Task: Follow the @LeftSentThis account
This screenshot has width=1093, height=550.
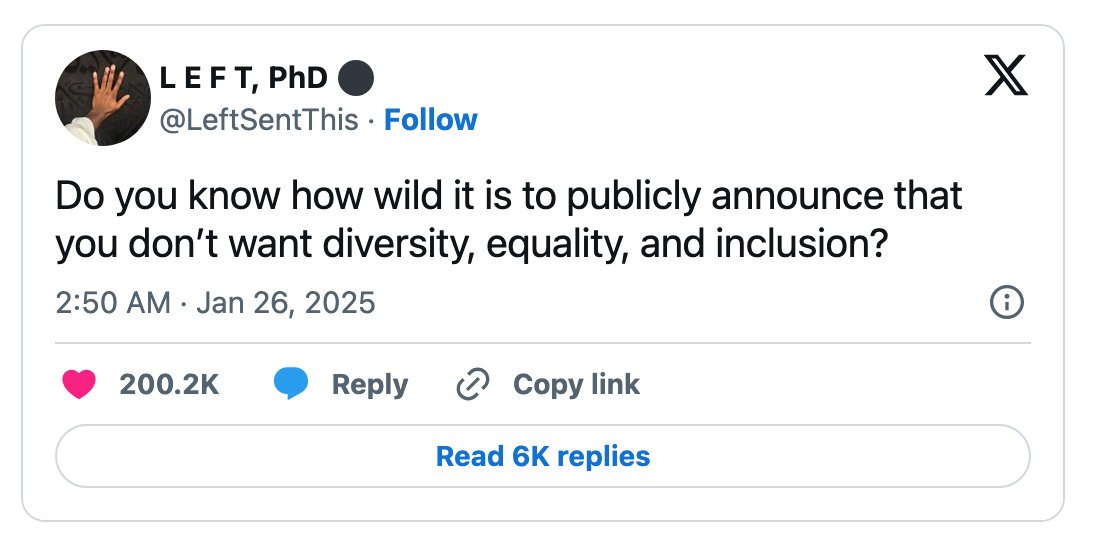Action: click(431, 120)
